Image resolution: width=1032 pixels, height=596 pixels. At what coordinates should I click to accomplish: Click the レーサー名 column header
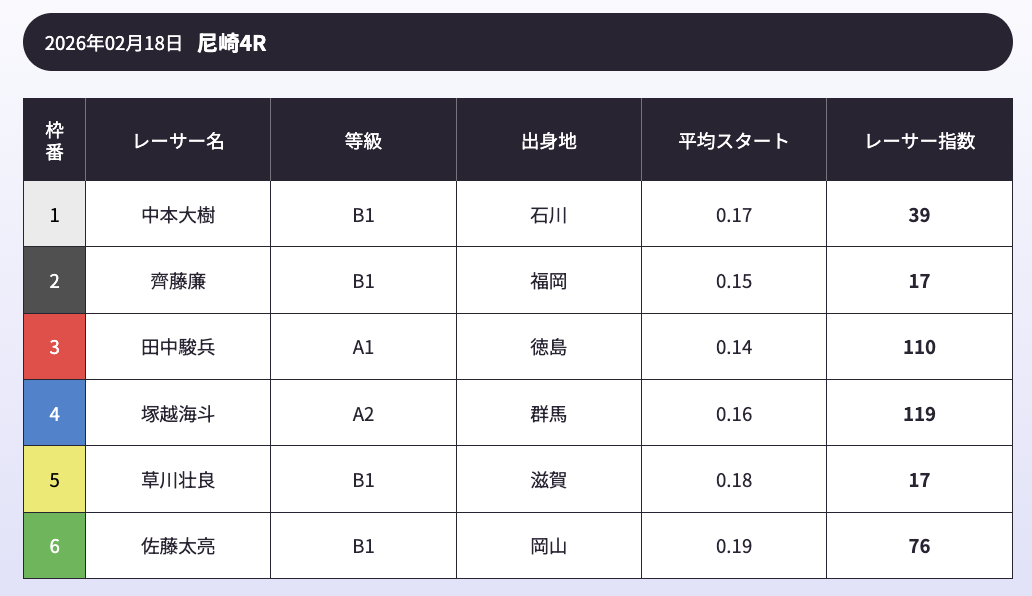click(x=178, y=141)
